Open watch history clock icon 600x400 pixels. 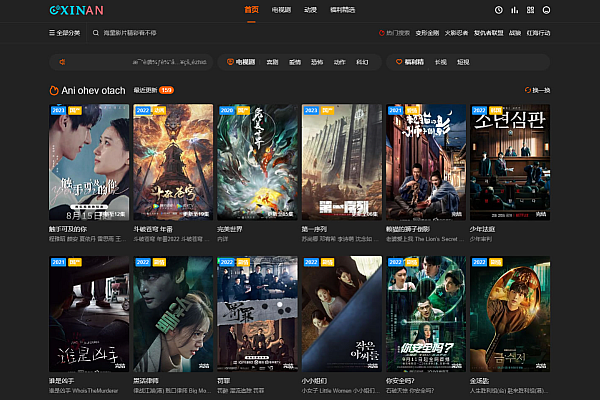point(498,10)
